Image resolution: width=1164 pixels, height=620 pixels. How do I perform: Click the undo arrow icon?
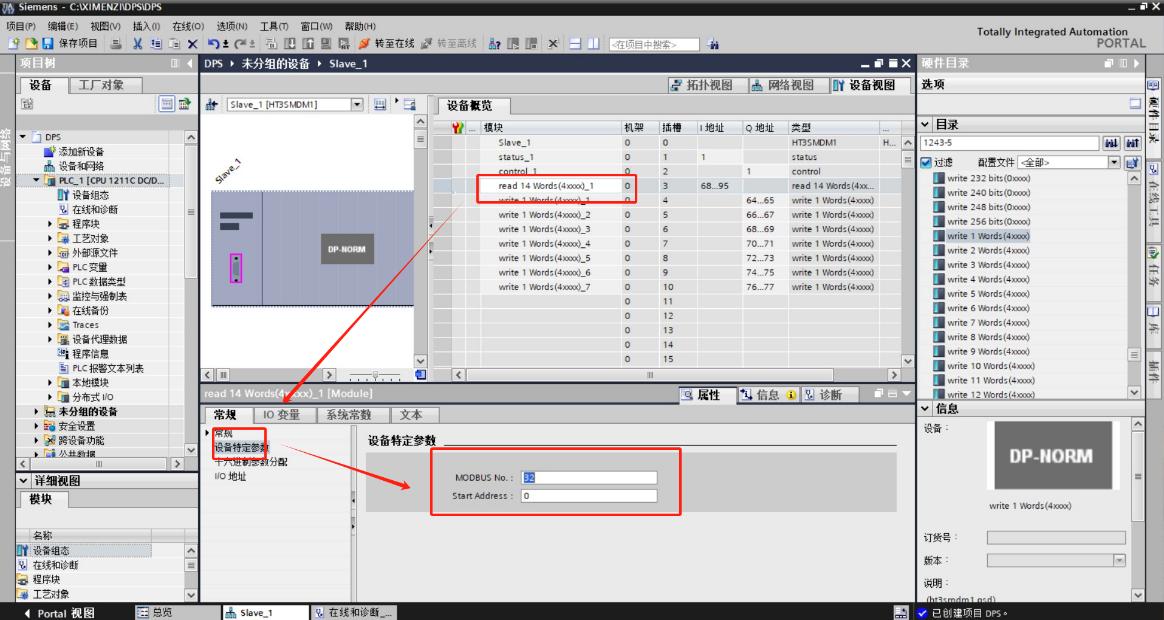click(x=213, y=44)
